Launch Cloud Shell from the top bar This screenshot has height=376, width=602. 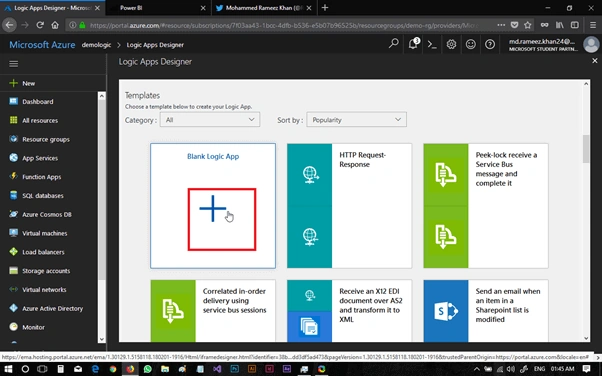point(432,45)
